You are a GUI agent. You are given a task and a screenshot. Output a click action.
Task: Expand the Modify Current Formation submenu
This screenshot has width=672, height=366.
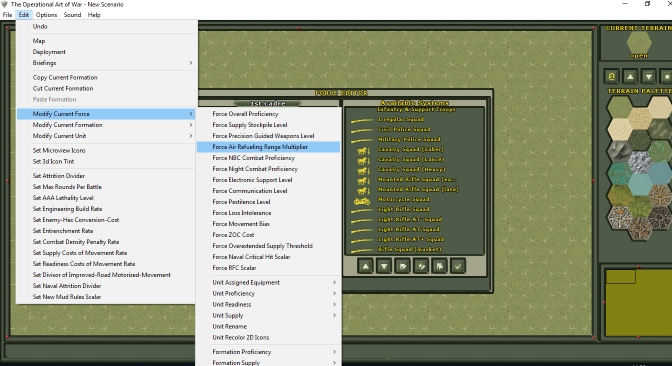pyautogui.click(x=106, y=125)
